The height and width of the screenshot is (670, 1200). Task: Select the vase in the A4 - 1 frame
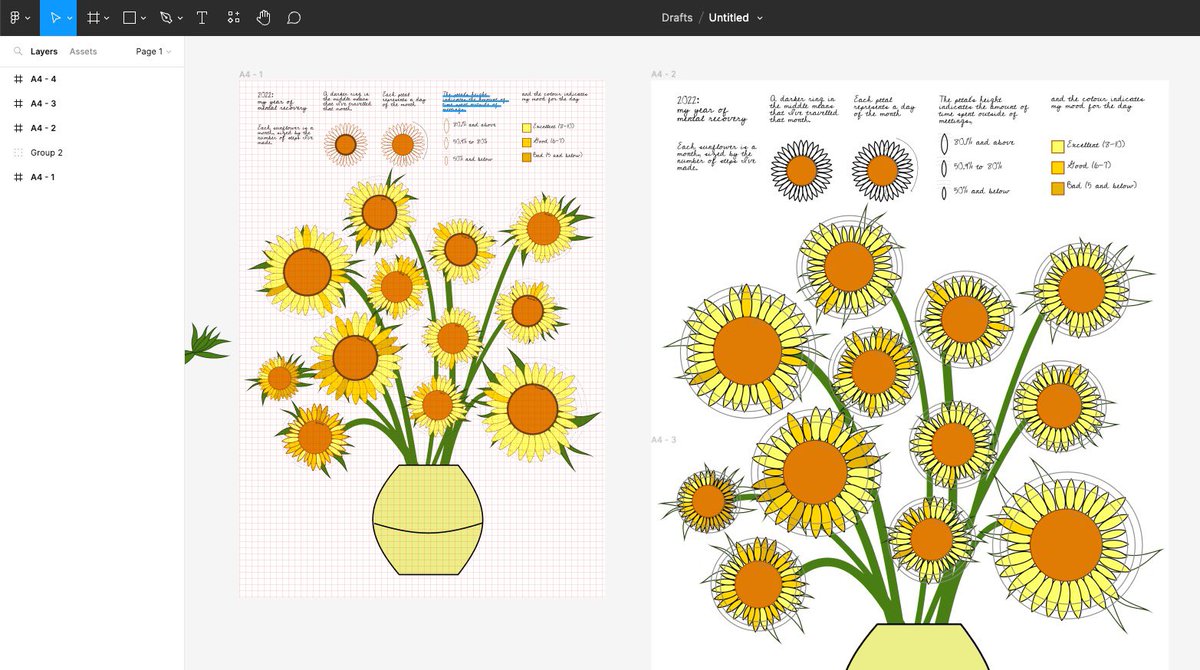click(427, 520)
